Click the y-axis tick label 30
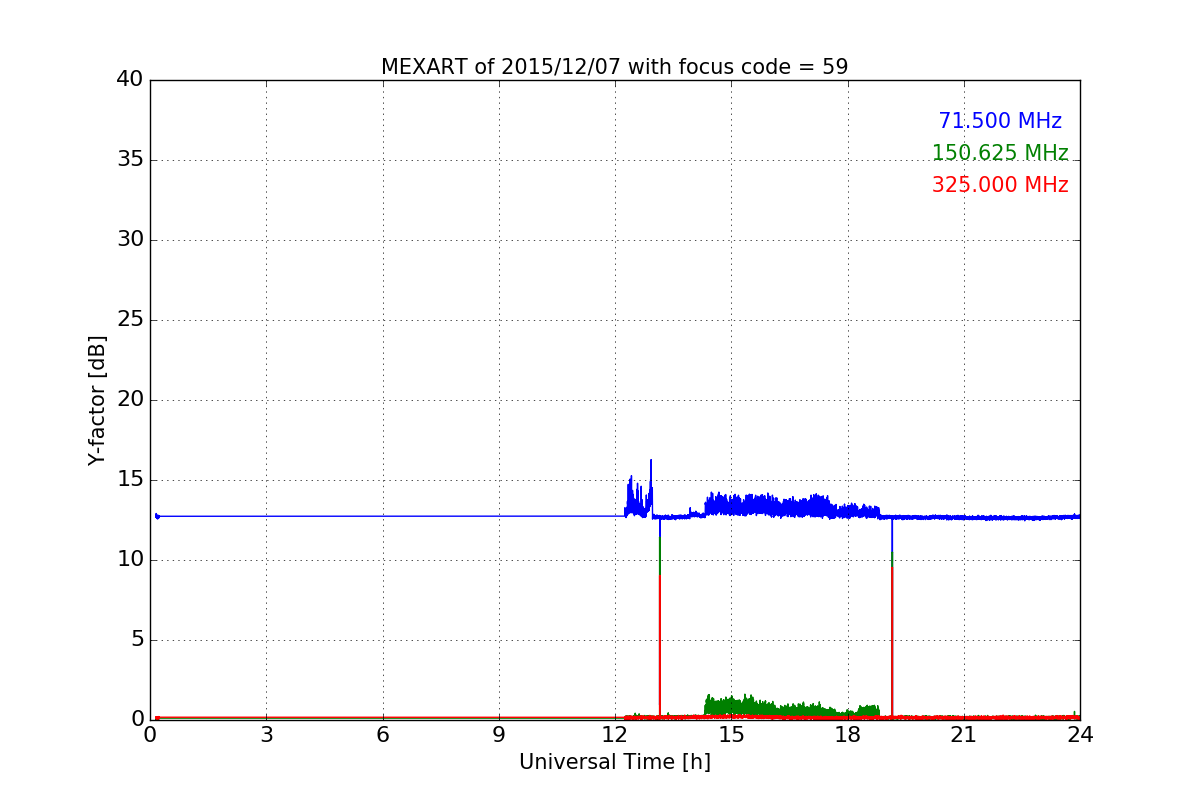Screen dimensions: 1200x800 129,240
